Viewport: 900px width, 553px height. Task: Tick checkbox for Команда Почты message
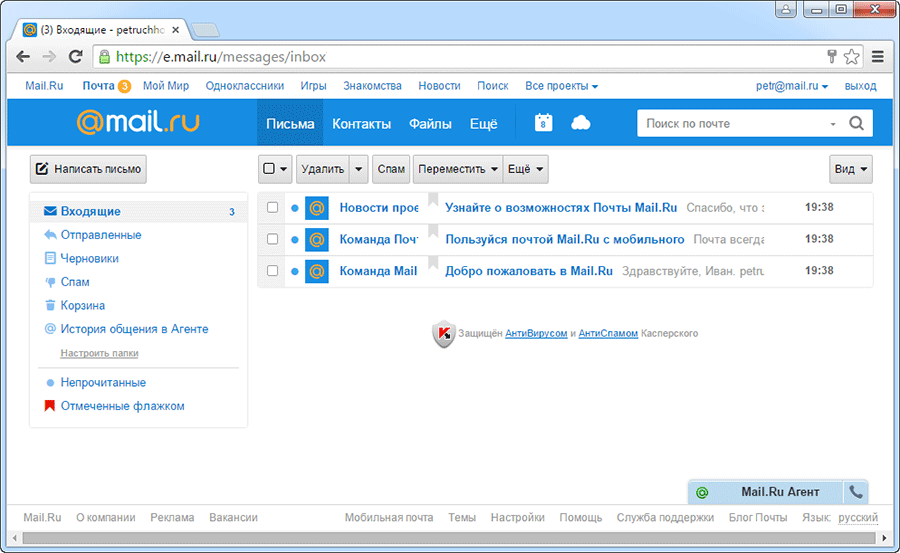click(x=273, y=239)
